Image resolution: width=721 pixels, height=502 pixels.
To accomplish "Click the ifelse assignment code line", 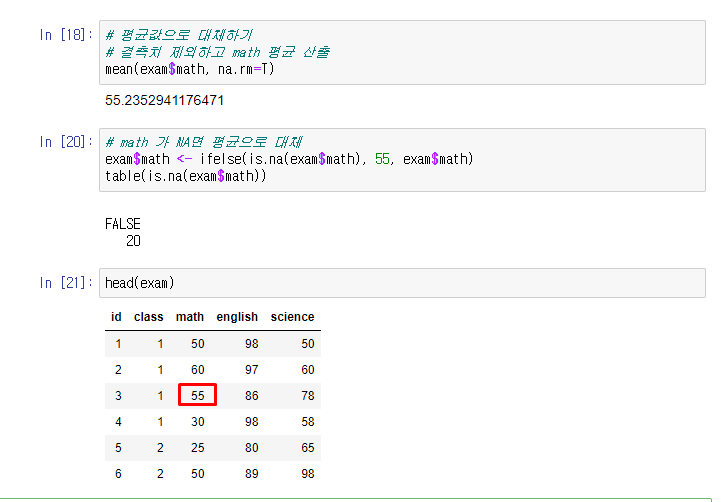I will 289,159.
